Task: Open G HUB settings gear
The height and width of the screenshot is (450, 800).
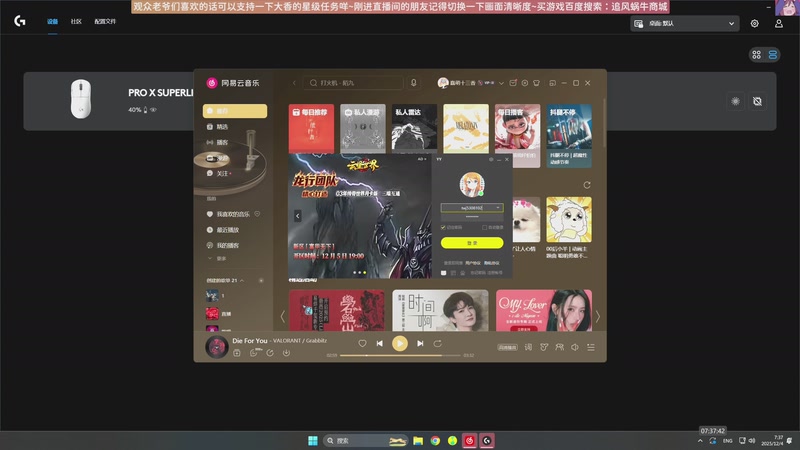Action: pyautogui.click(x=754, y=23)
